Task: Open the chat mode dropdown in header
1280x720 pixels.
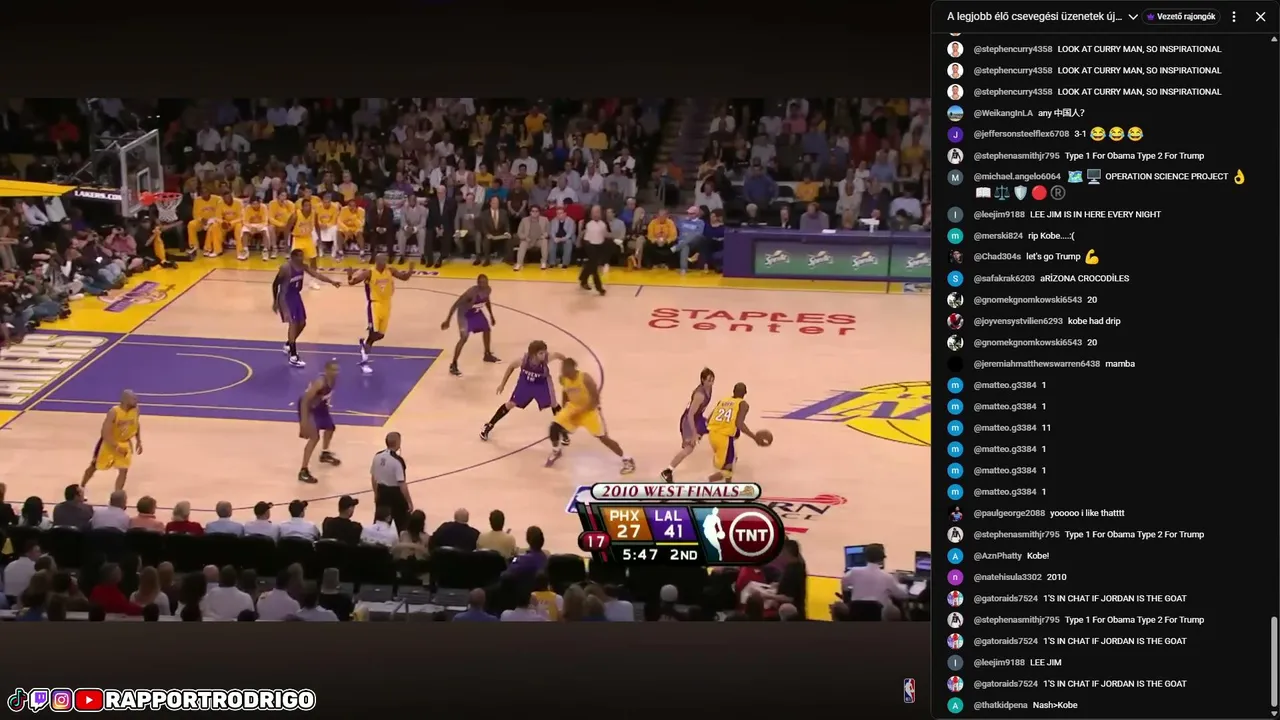Action: click(x=1042, y=16)
